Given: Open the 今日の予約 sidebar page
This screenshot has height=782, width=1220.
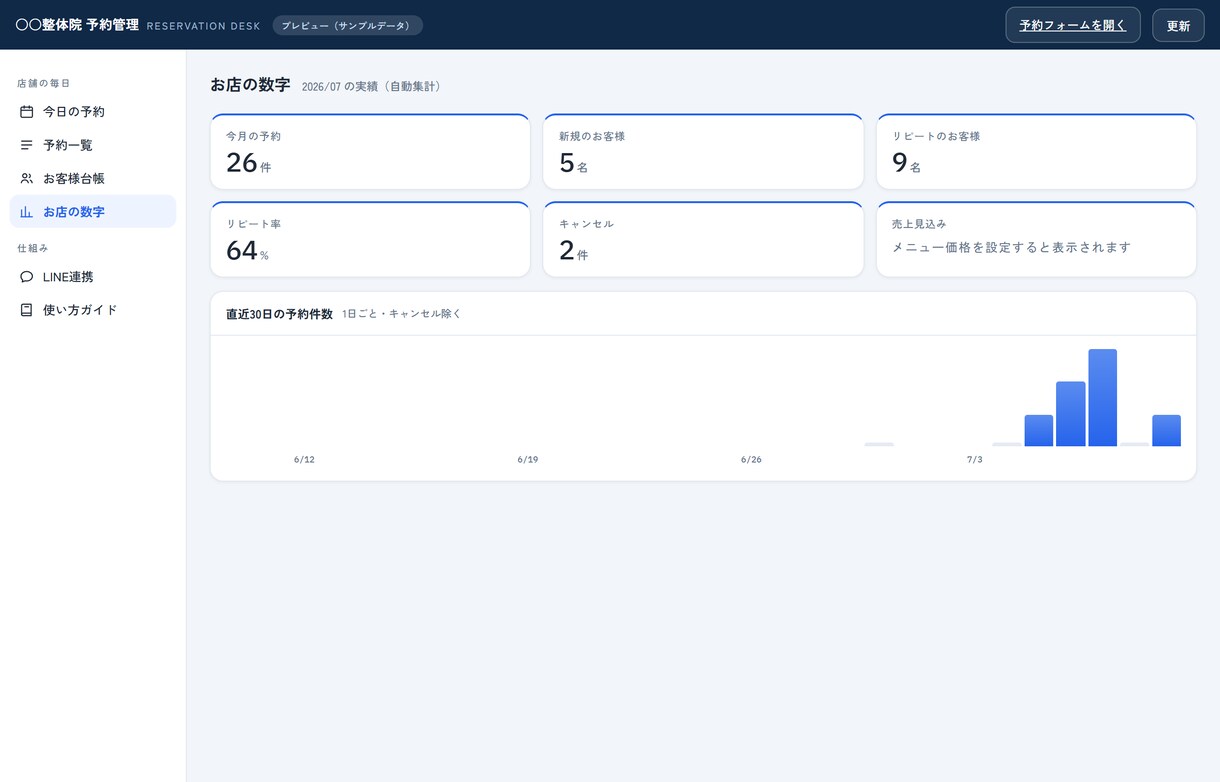Looking at the screenshot, I should (93, 112).
